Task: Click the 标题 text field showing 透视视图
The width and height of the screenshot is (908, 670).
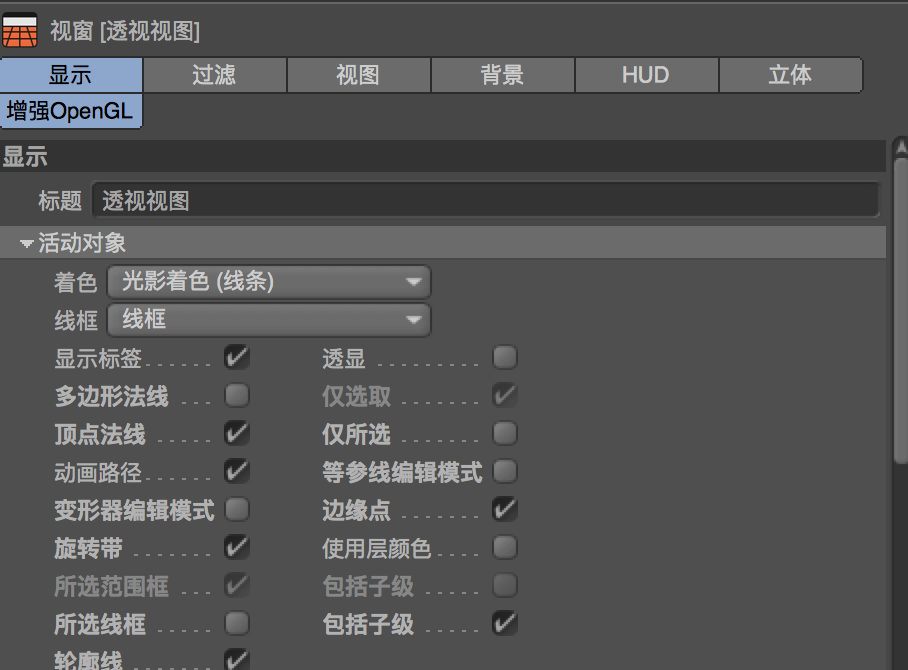Action: 486,200
